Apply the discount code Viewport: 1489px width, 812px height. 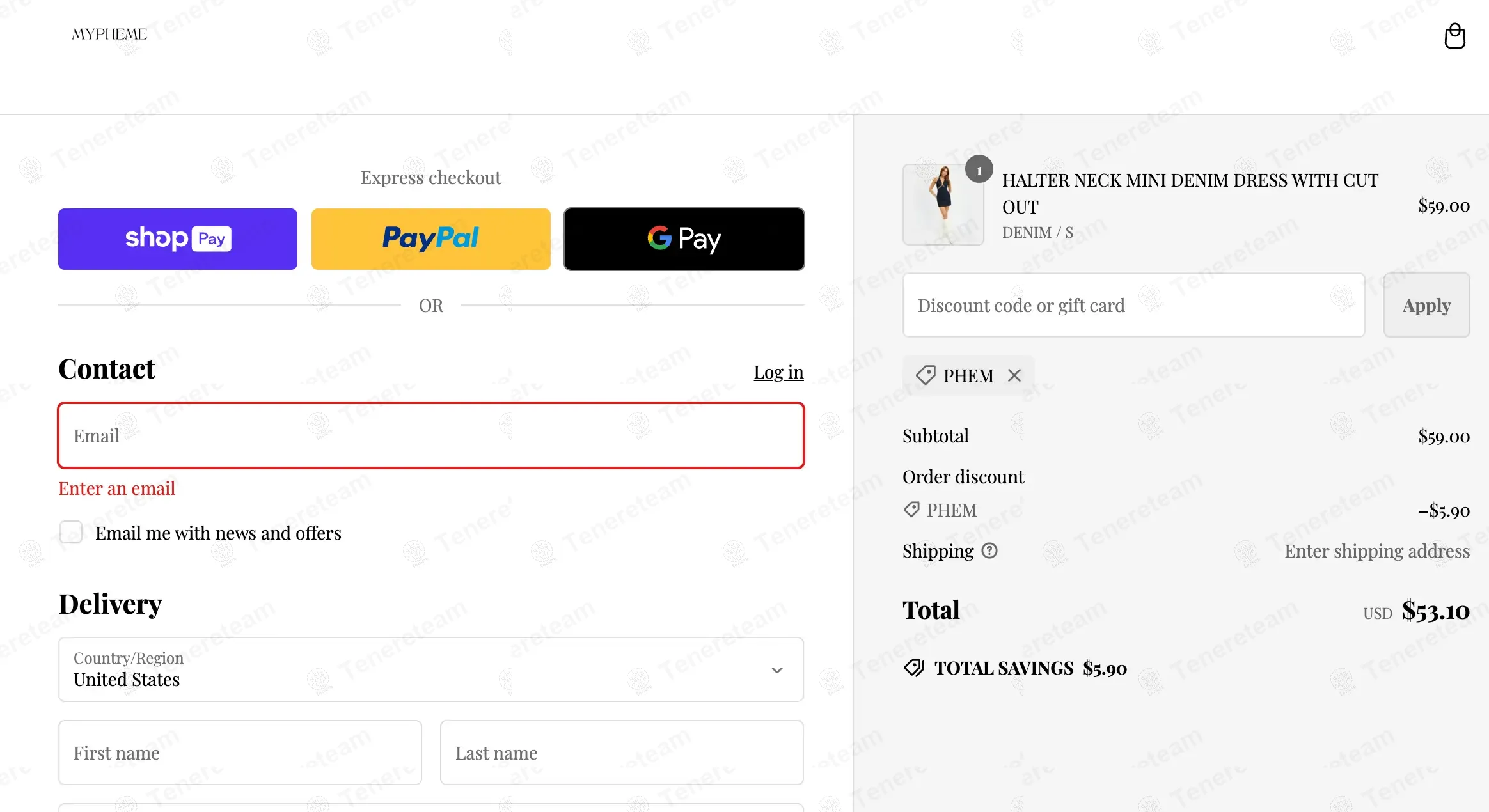(1426, 305)
